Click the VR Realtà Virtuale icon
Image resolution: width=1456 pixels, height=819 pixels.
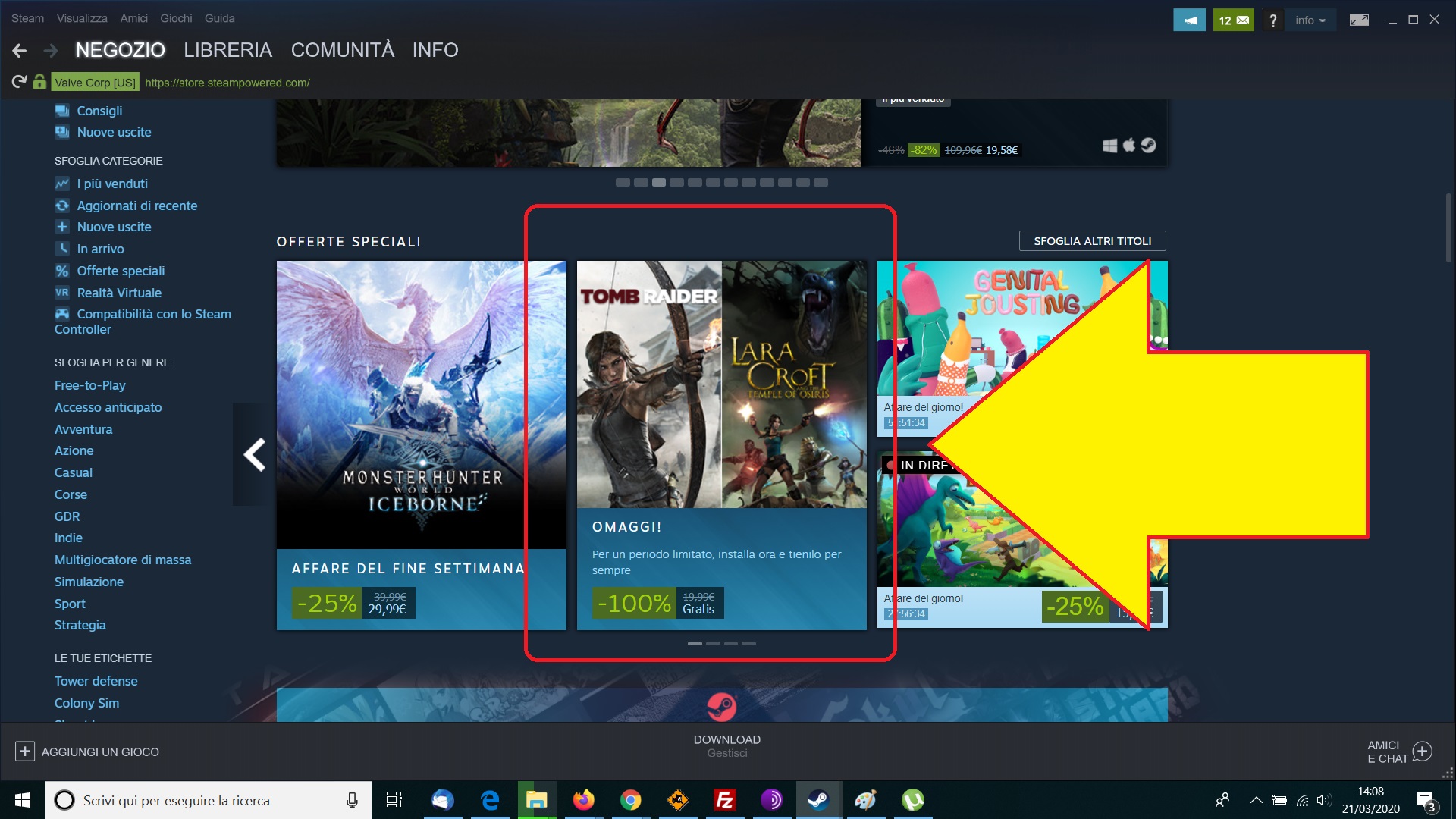click(62, 293)
